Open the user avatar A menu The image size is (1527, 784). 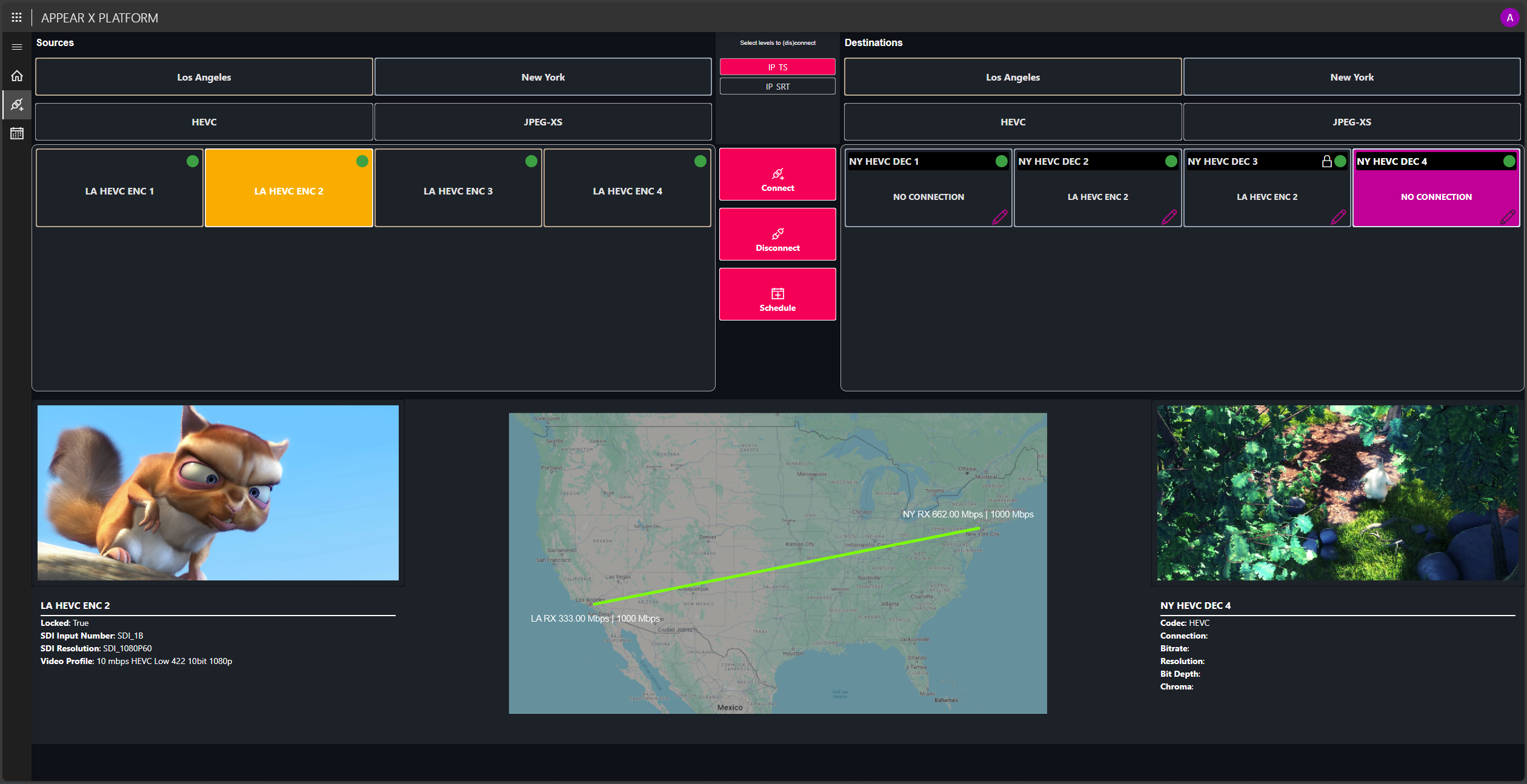(1509, 18)
